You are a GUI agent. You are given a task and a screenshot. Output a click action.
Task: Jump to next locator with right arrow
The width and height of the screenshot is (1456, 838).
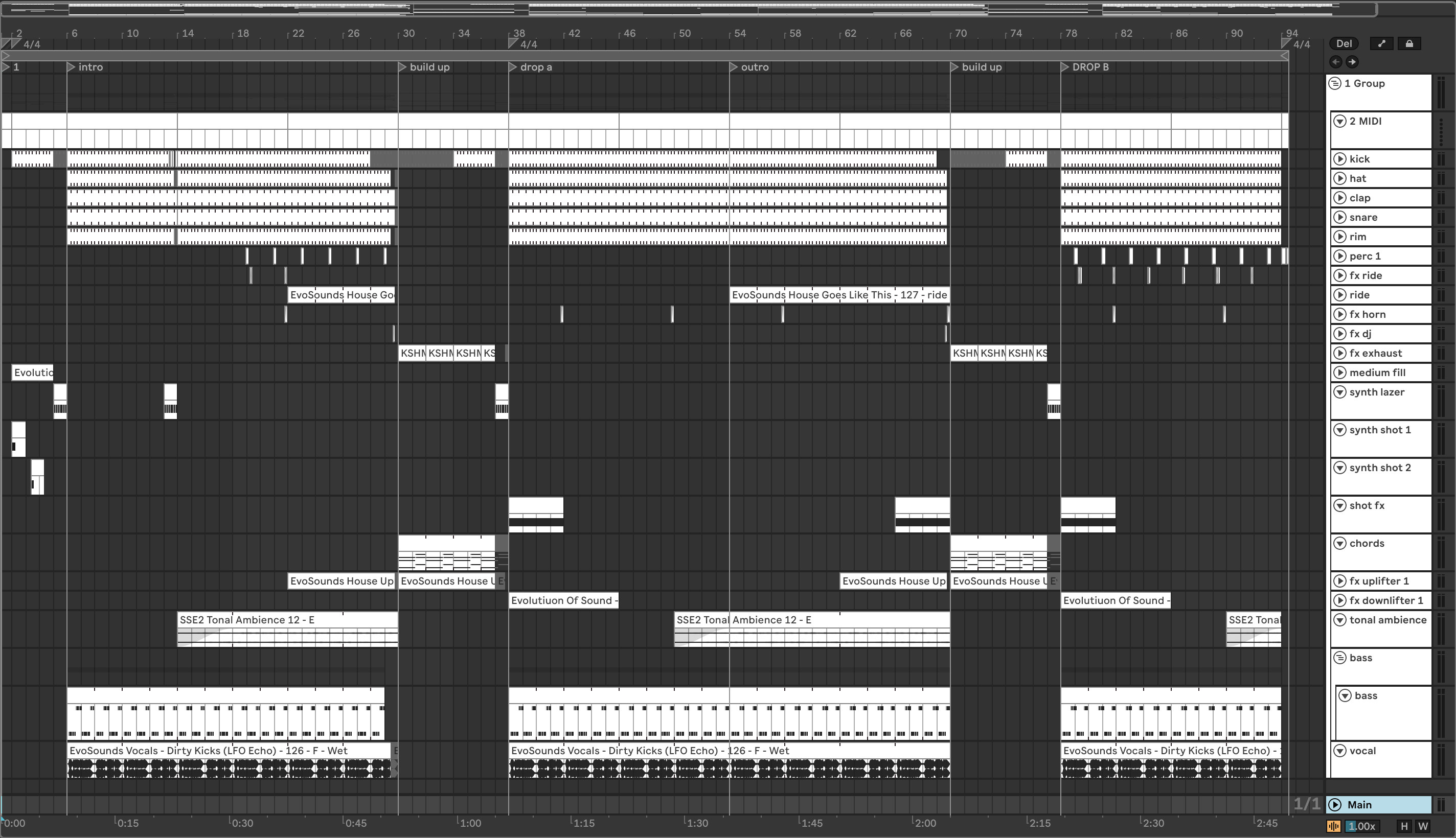1352,62
